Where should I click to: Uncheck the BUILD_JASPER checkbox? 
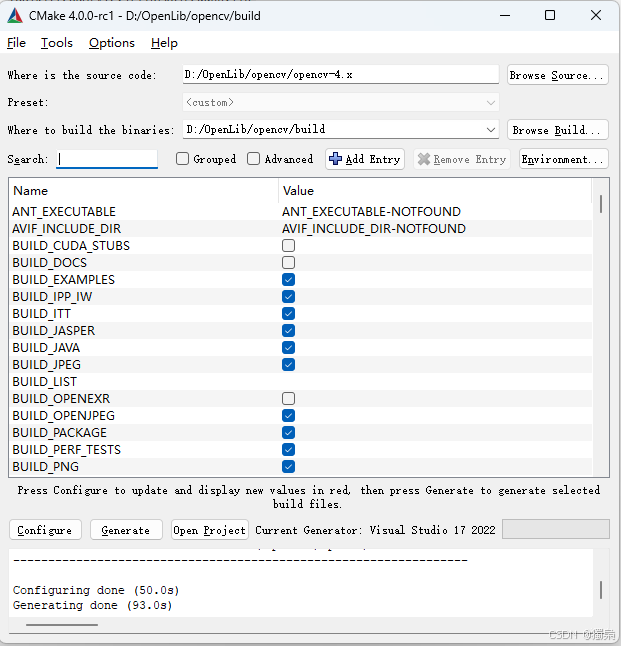(x=288, y=330)
